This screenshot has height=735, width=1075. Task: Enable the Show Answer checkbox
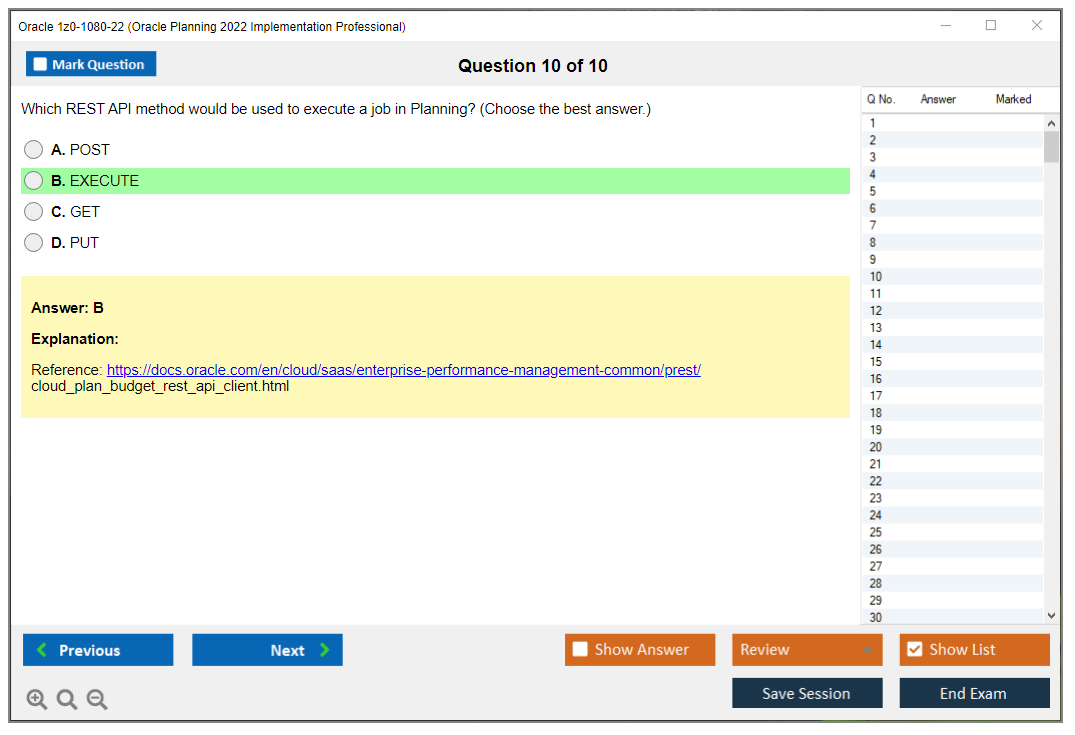click(x=580, y=649)
